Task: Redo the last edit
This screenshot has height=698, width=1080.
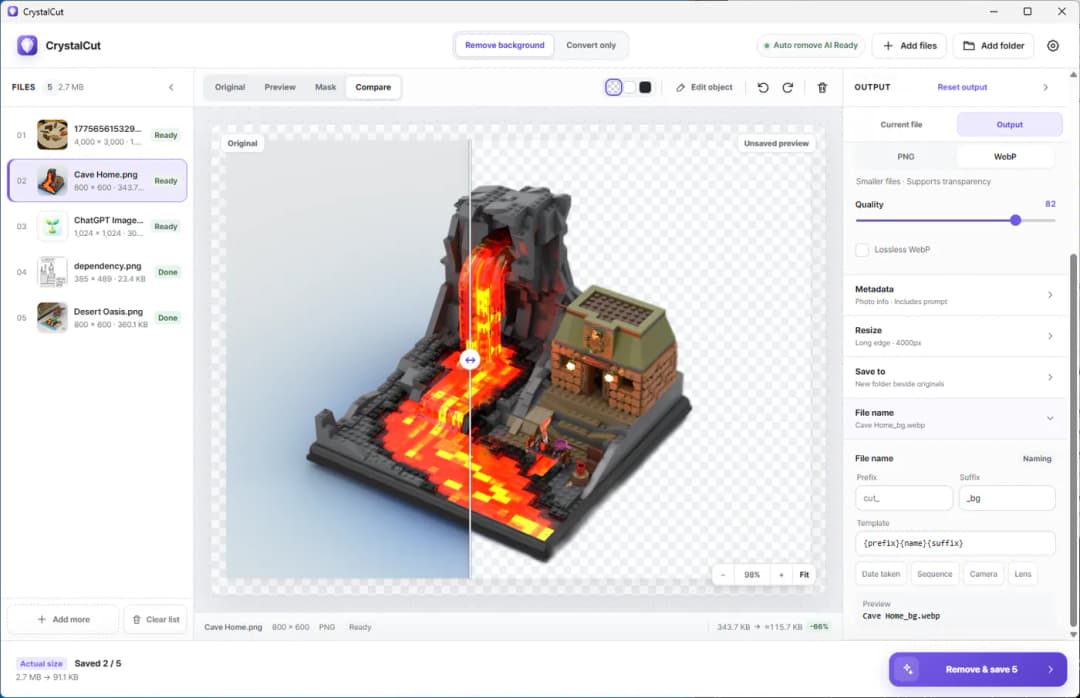Action: [x=787, y=88]
